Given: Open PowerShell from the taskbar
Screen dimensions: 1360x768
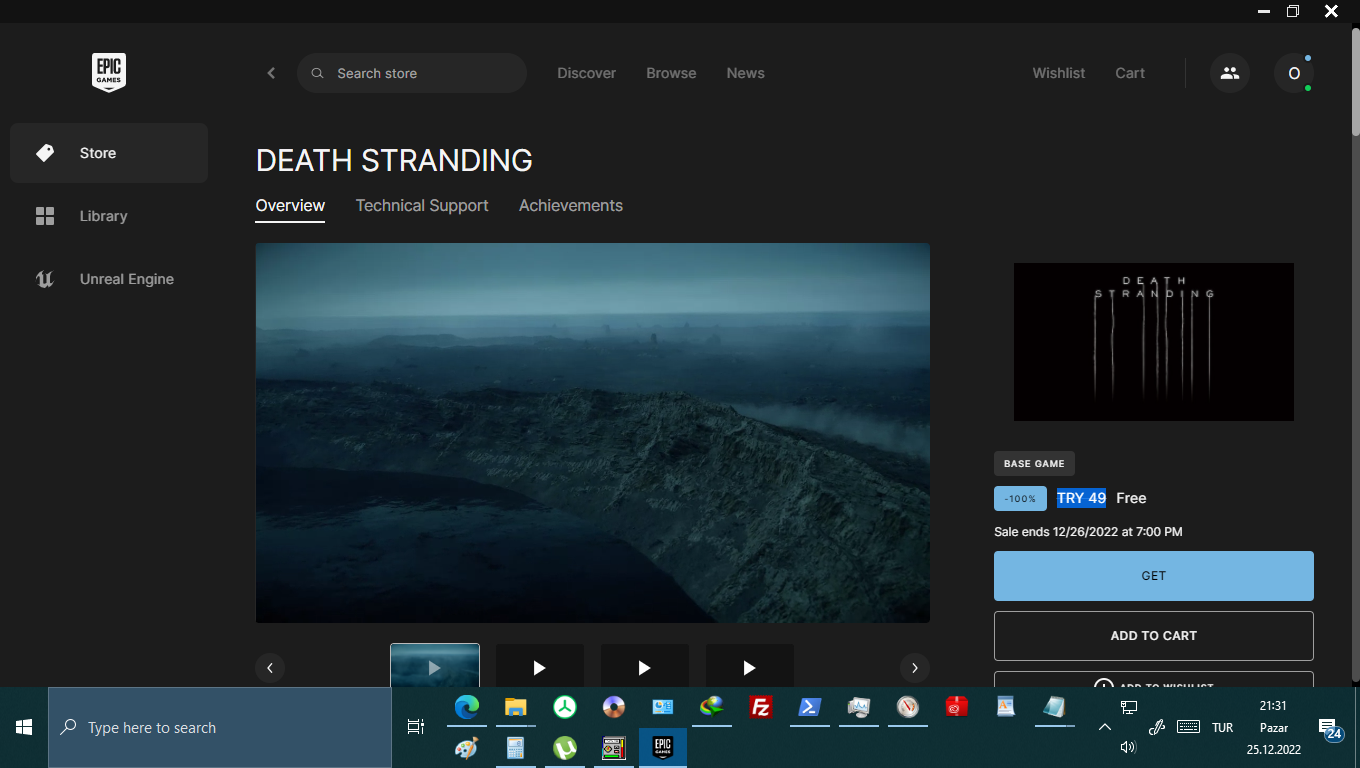Looking at the screenshot, I should coord(810,708).
